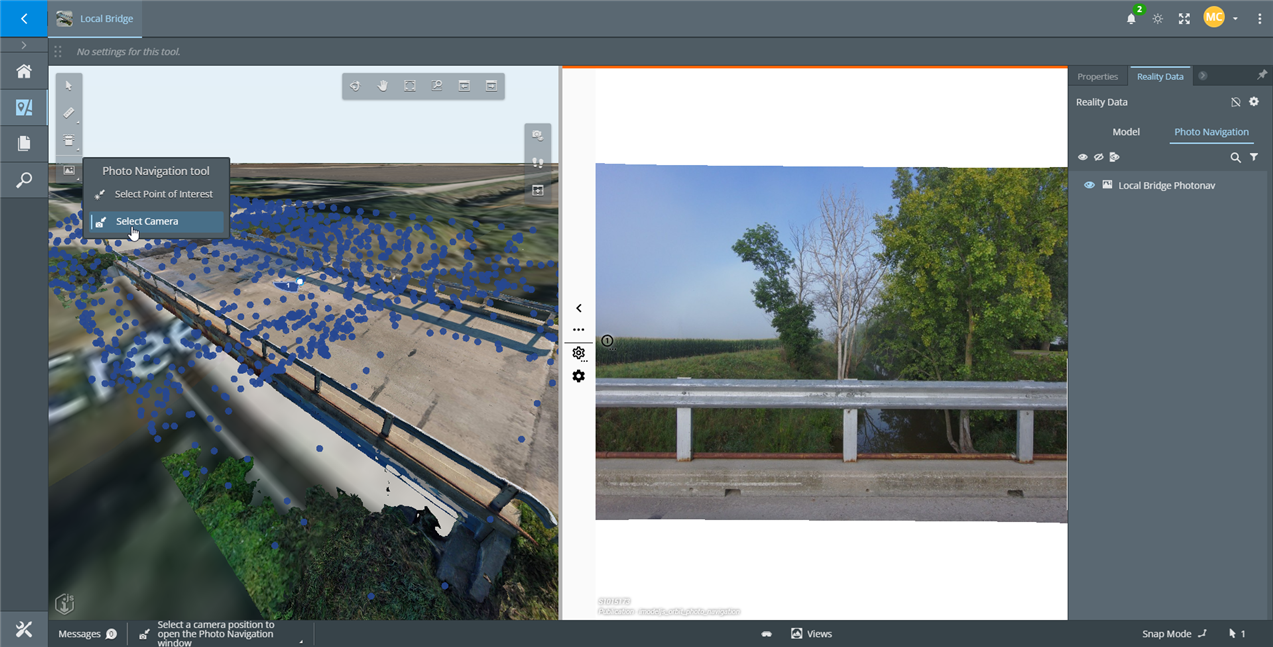The height and width of the screenshot is (647, 1273).
Task: Open the lower gear settings icon
Action: [578, 376]
